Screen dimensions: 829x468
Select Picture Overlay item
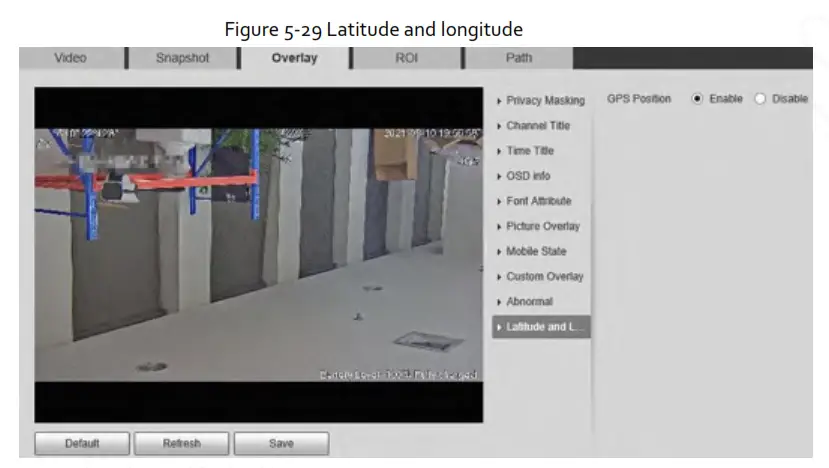(x=541, y=226)
